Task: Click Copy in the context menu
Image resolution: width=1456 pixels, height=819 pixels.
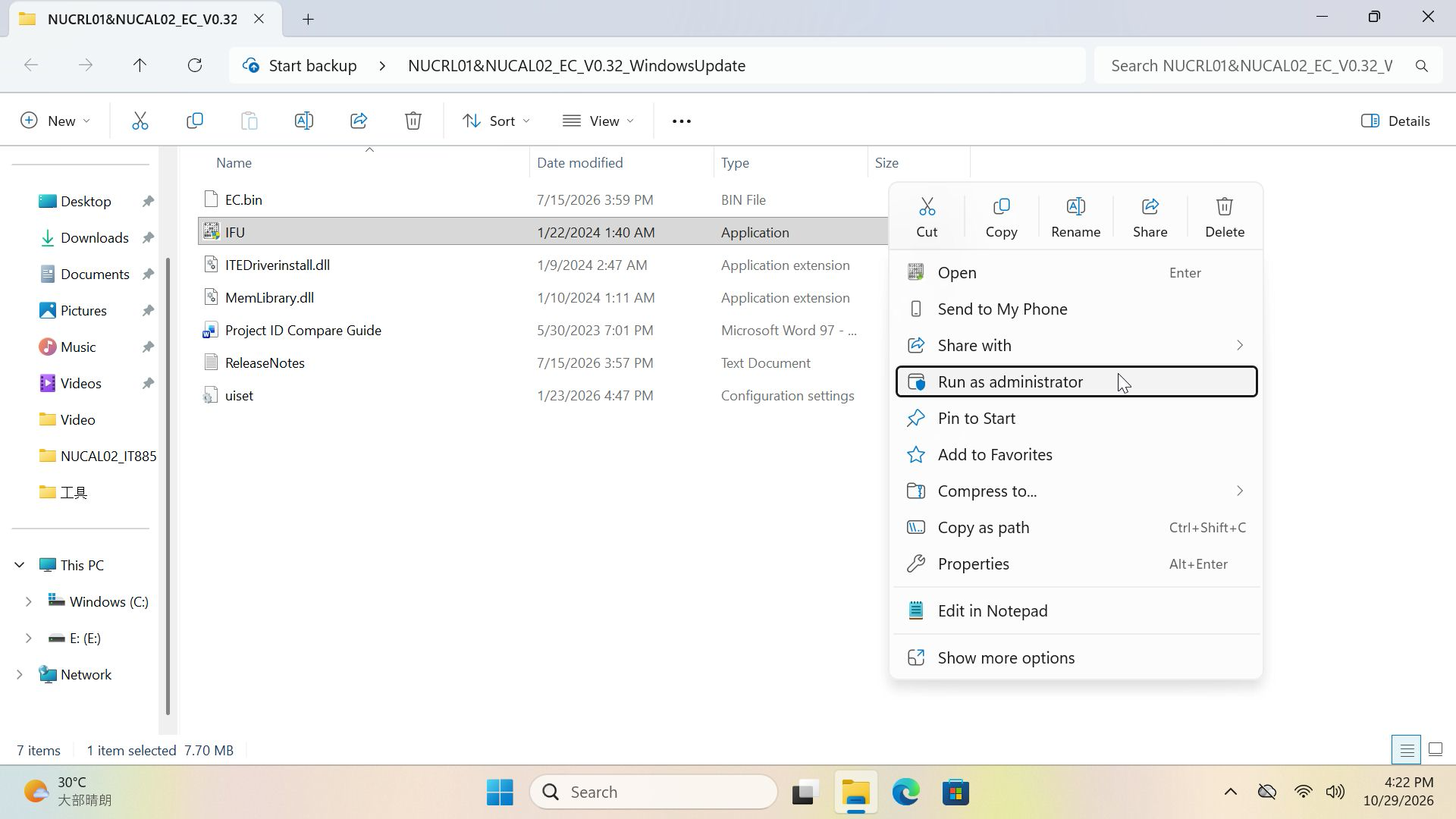Action: click(1001, 217)
